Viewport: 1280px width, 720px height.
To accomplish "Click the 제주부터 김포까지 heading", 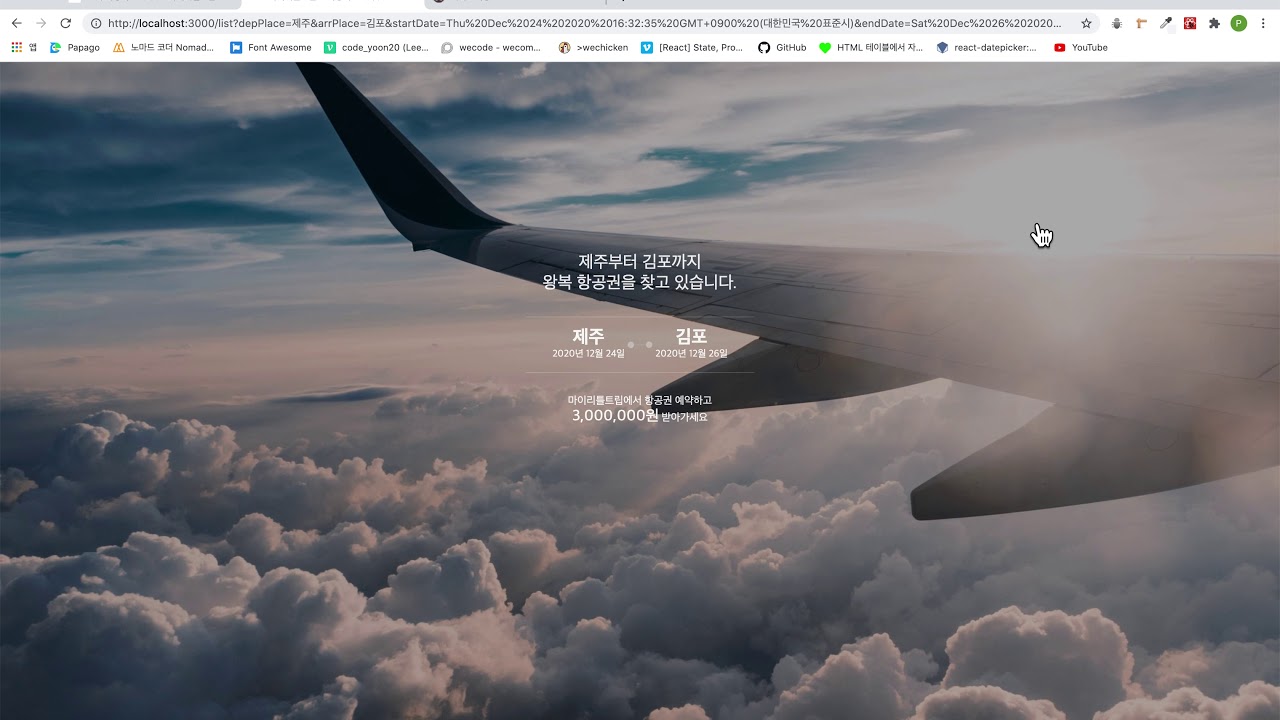I will (640, 261).
